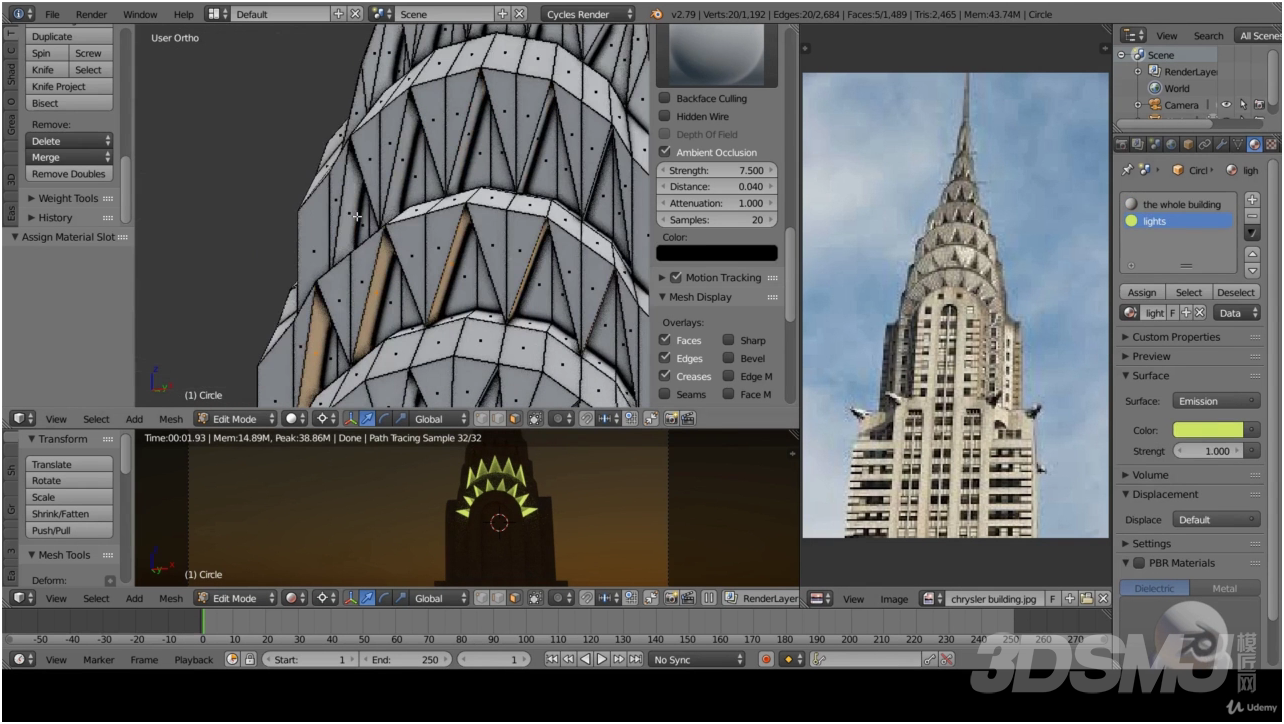Open Object tab (orange cube) in Properties
This screenshot has width=1284, height=724.
[1188, 144]
